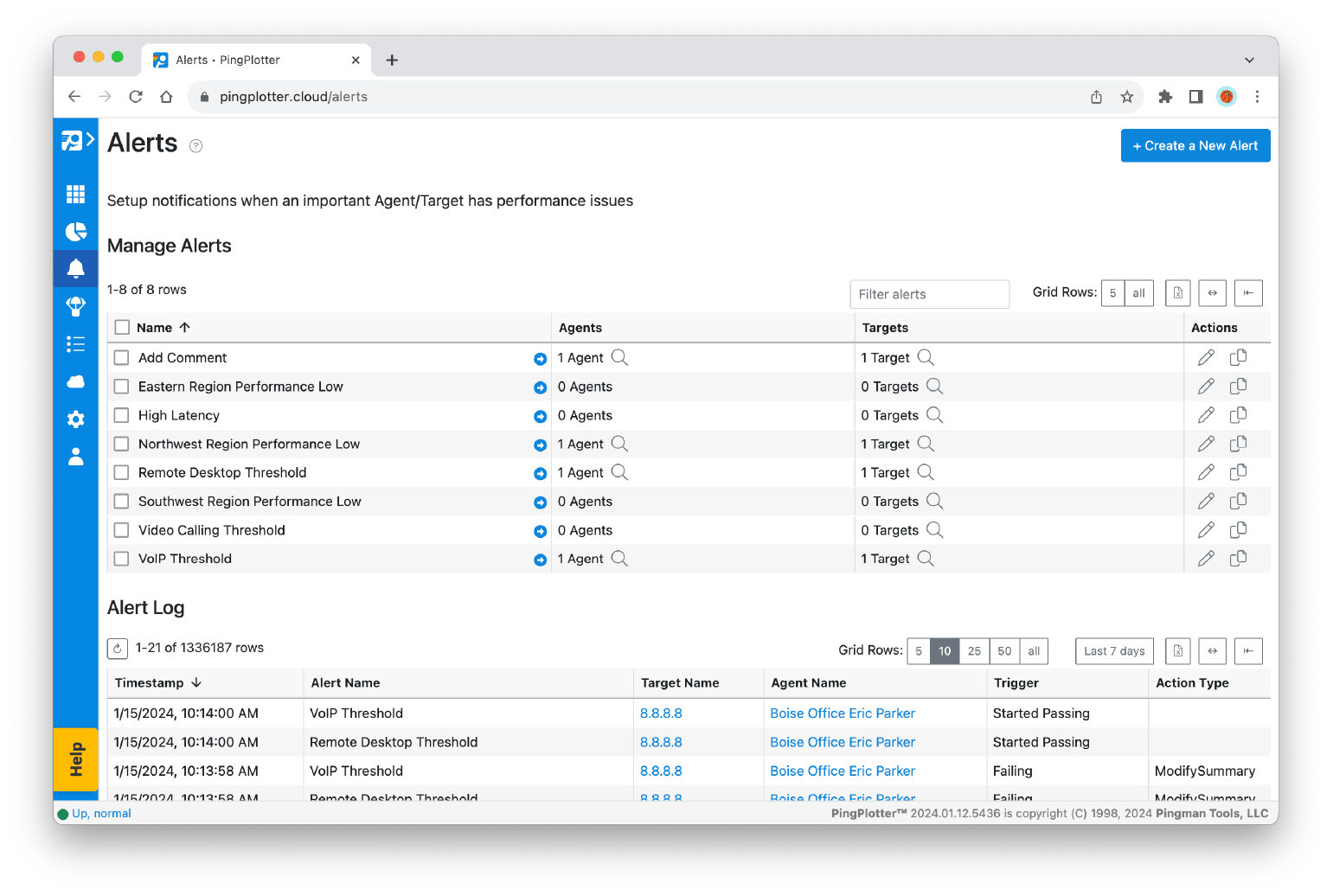Select the pie chart summaries sidebar icon
Screen dimensions: 1333x896
[75, 232]
